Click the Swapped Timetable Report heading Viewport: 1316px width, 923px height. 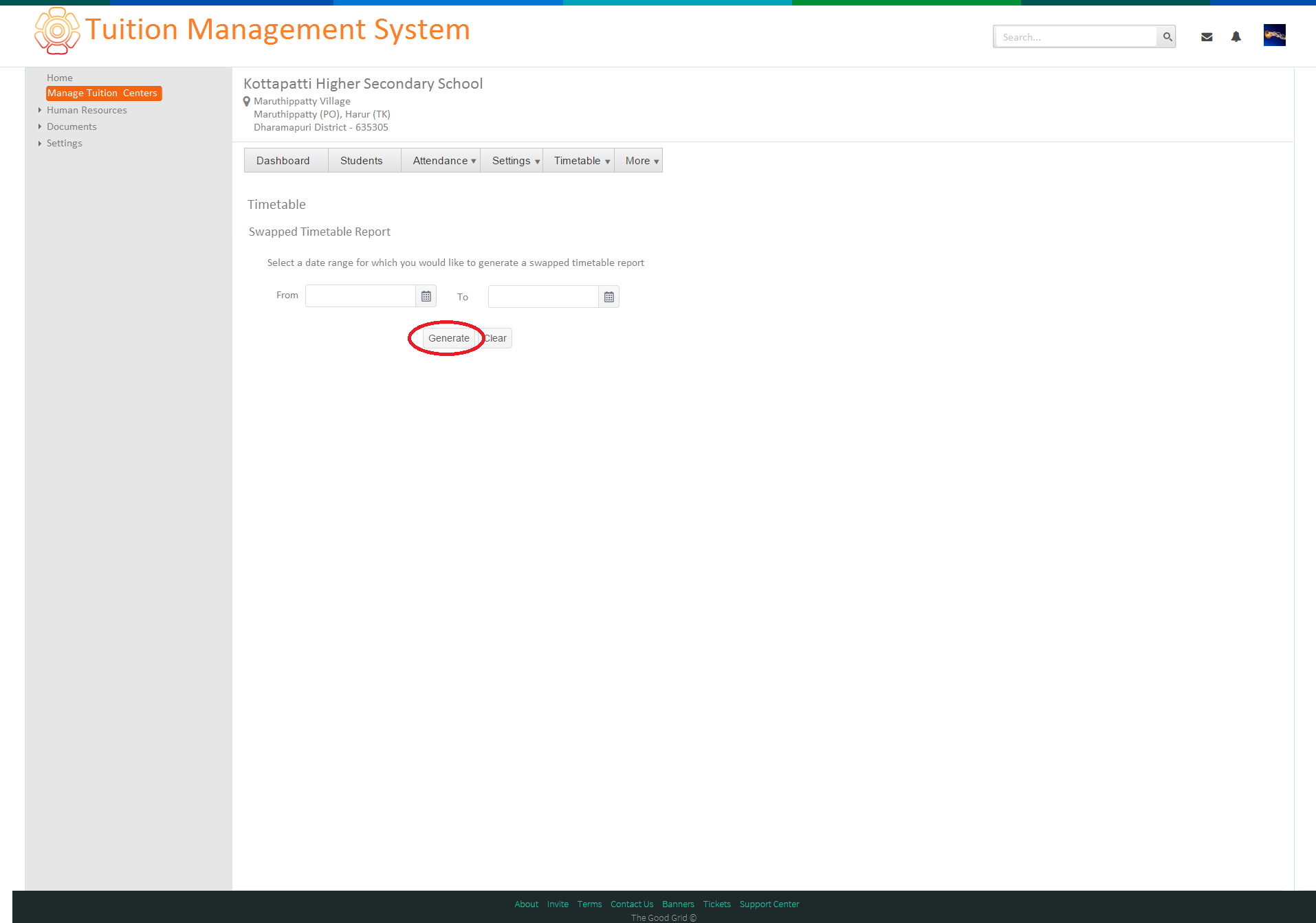(320, 232)
